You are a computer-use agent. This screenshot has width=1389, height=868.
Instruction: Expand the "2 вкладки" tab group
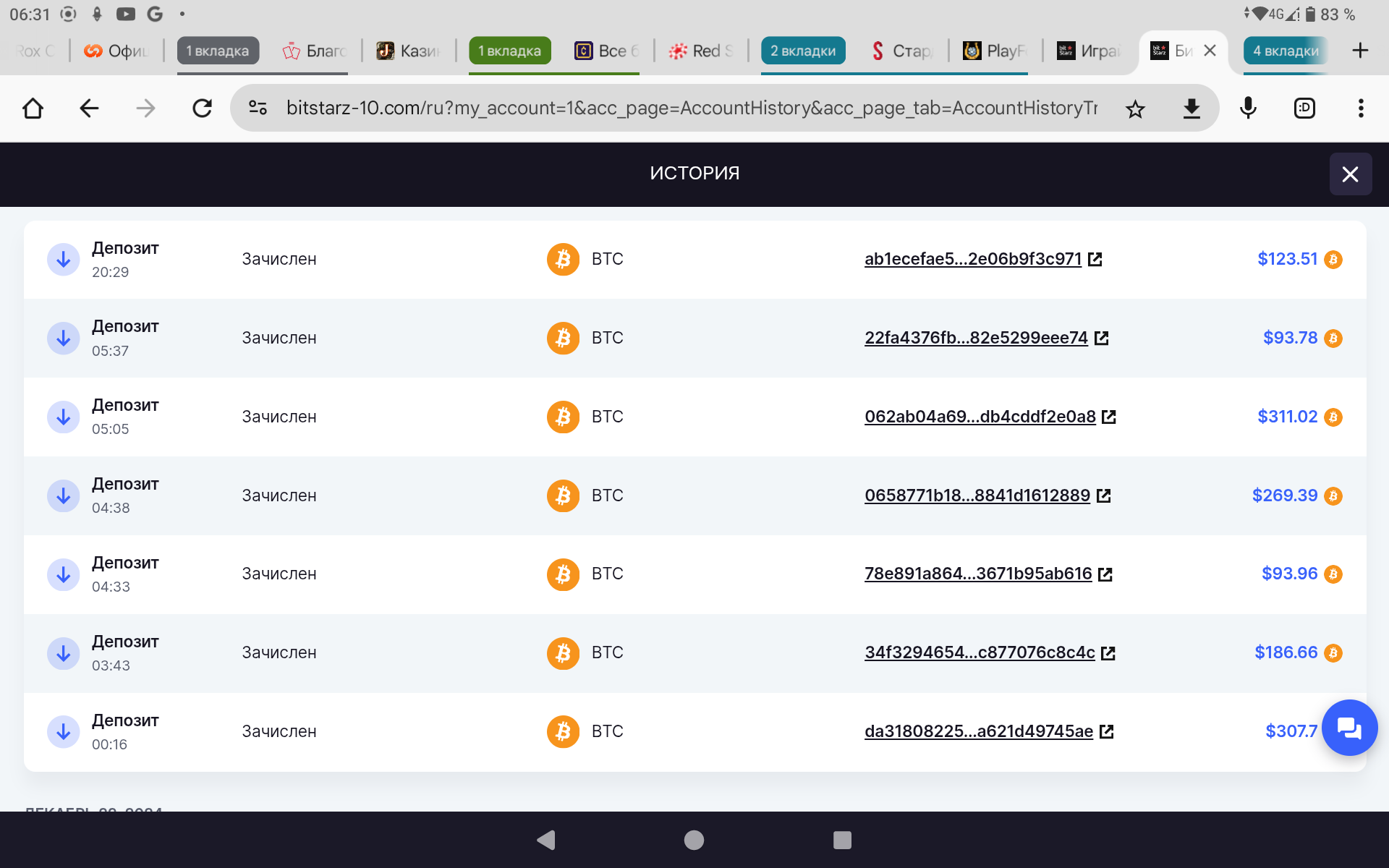point(802,51)
